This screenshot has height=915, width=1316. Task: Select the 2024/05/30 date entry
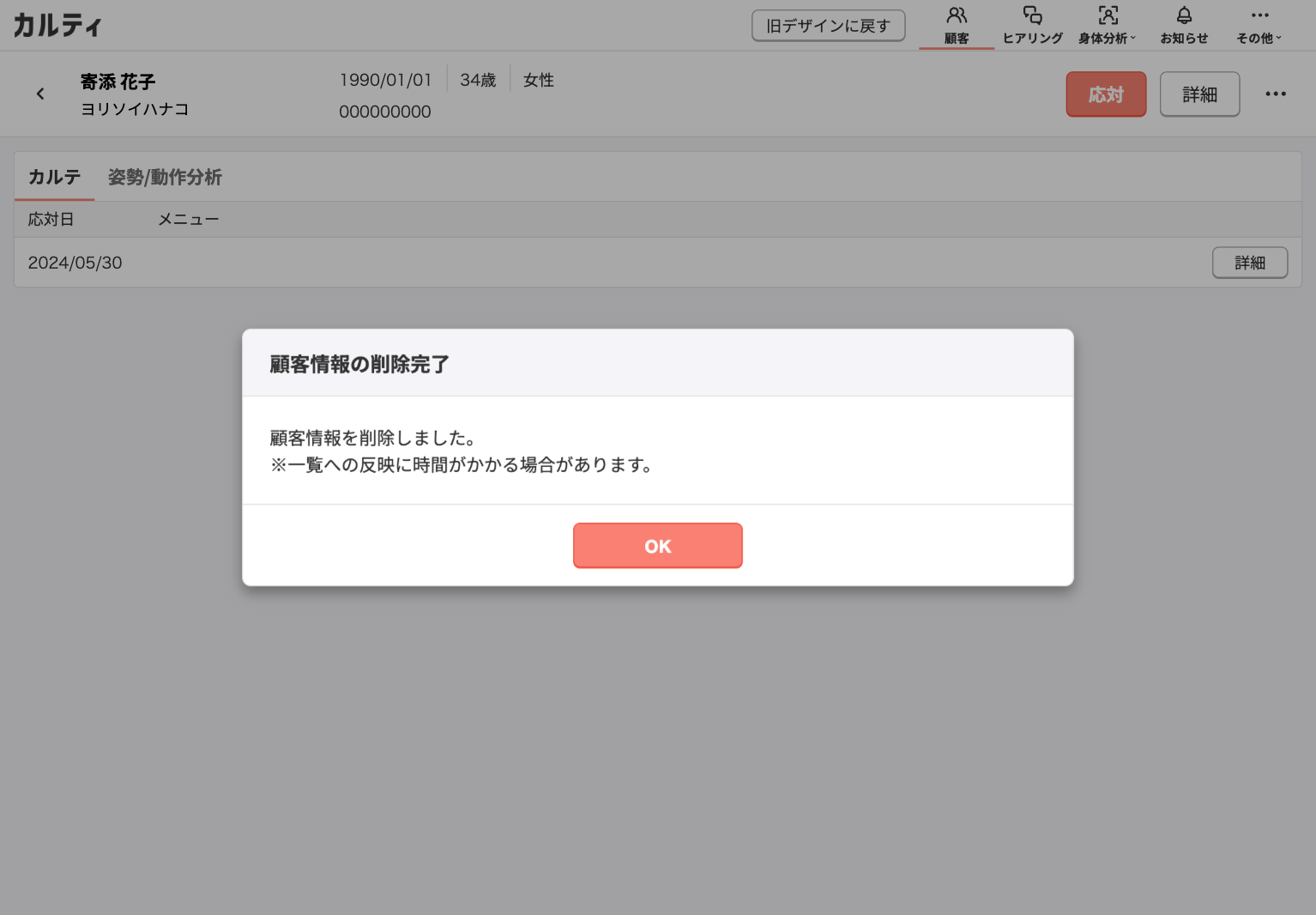75,263
